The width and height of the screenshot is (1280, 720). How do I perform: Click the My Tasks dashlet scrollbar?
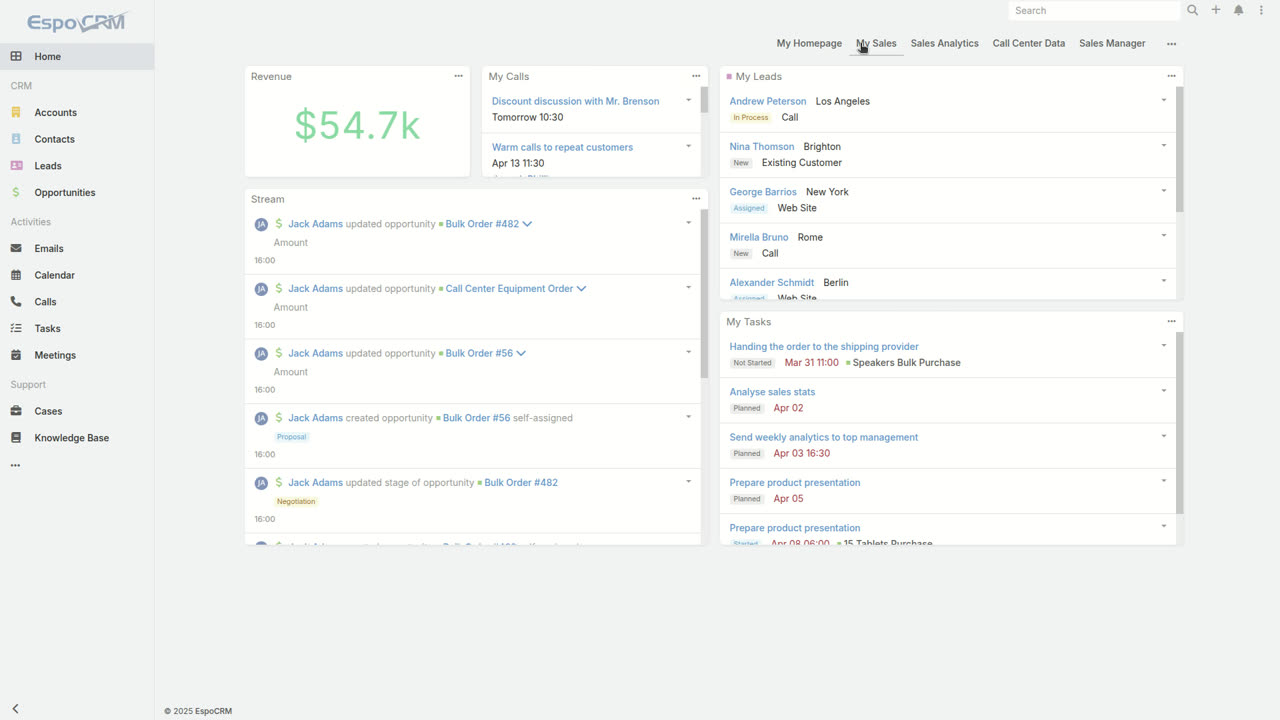point(1180,423)
